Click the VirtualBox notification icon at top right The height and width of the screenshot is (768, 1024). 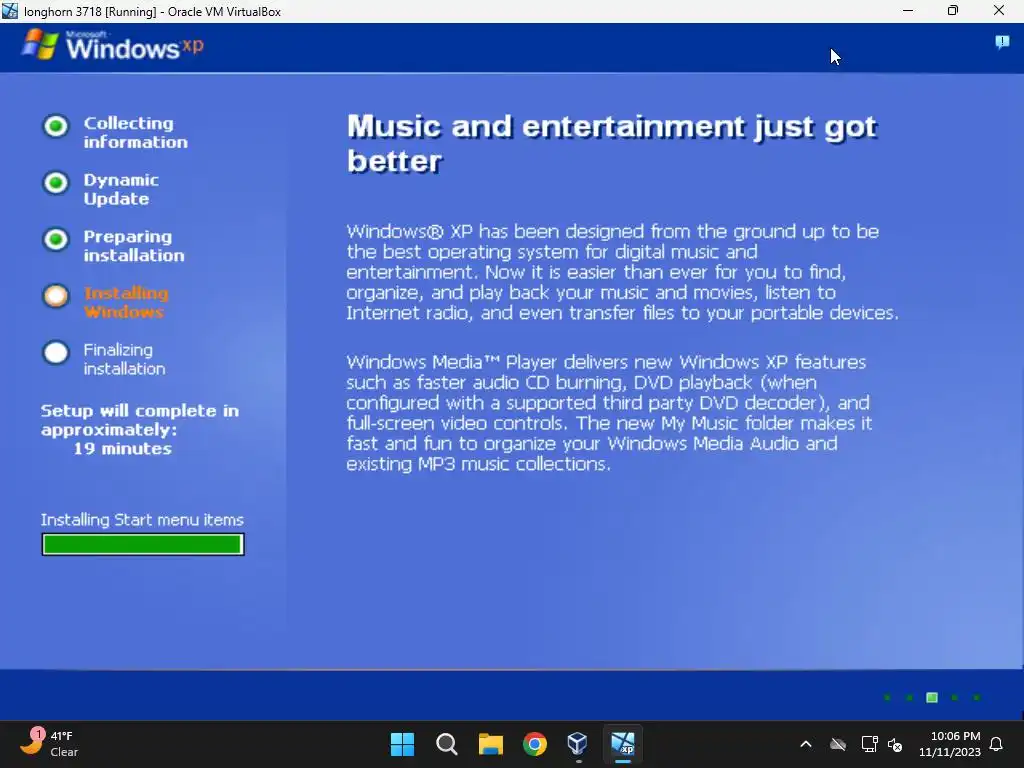[1002, 43]
